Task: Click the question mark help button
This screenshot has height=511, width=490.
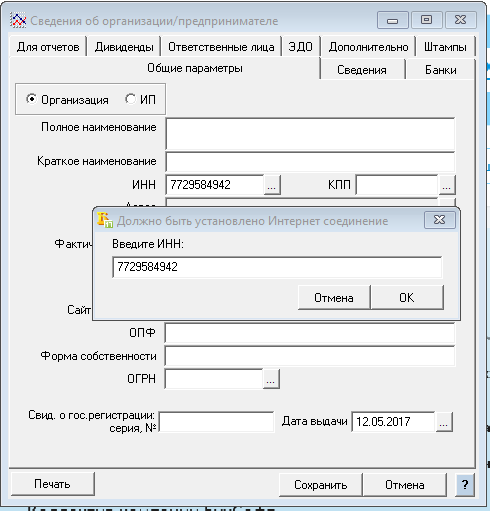Action: [x=465, y=484]
